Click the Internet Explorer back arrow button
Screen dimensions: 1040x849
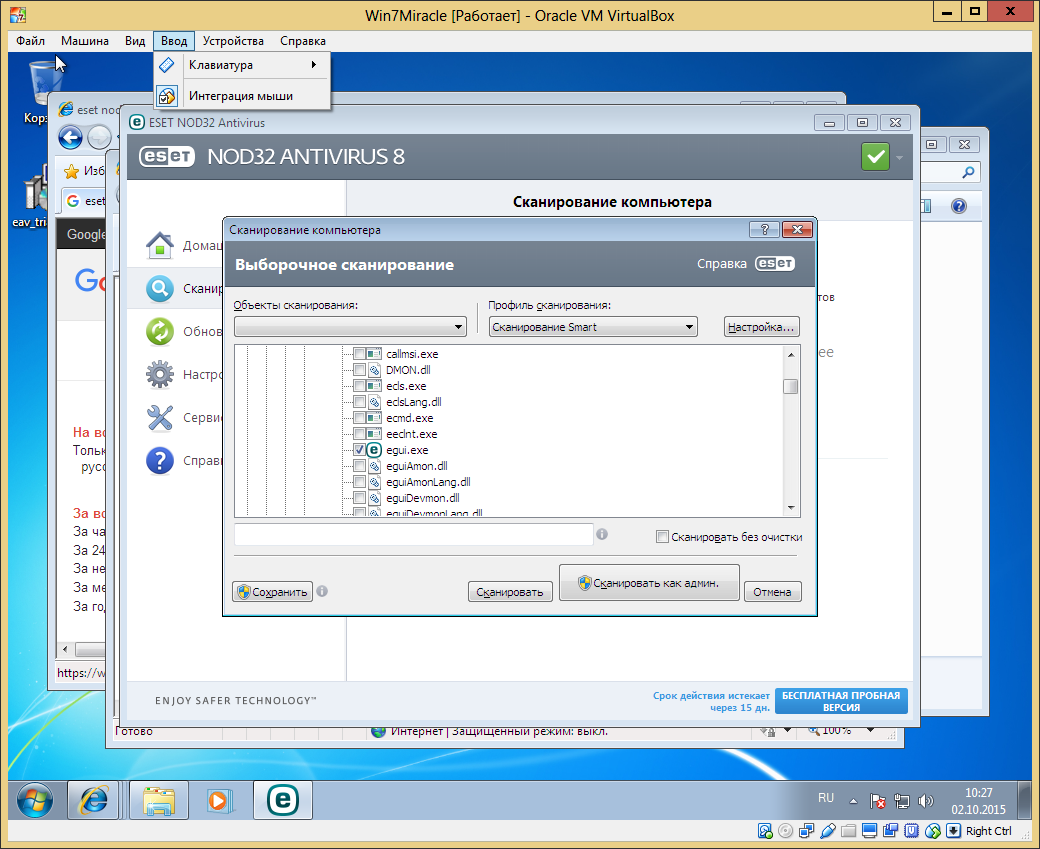[x=70, y=137]
